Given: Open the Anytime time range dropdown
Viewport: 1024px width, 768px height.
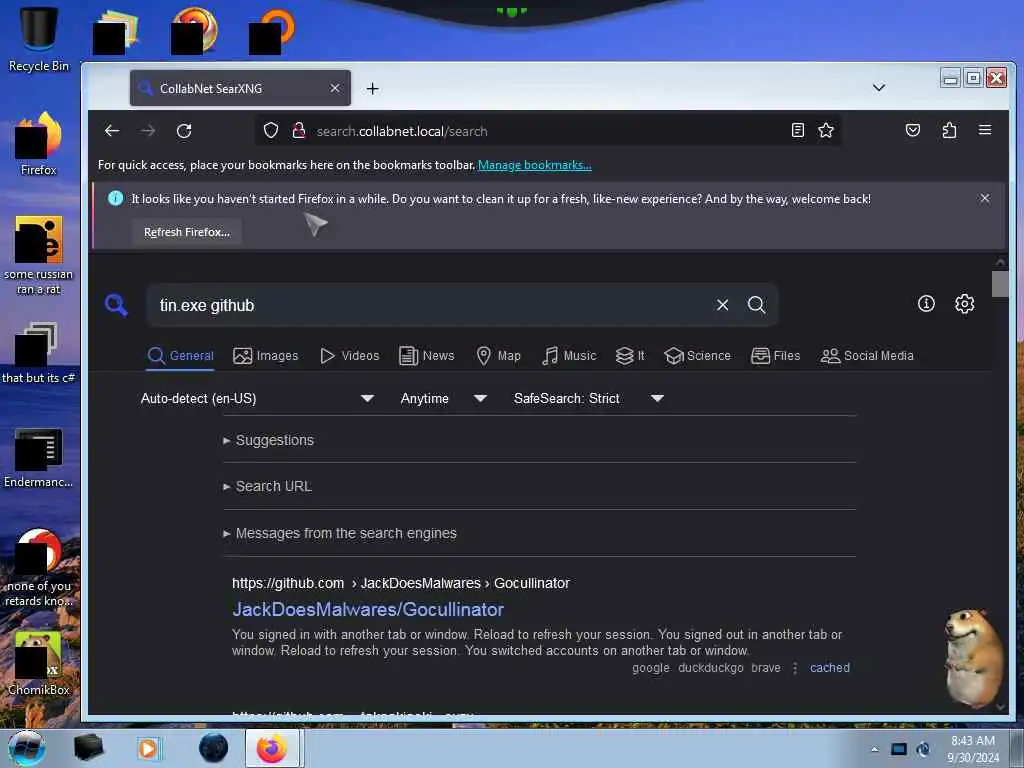Looking at the screenshot, I should pos(444,398).
